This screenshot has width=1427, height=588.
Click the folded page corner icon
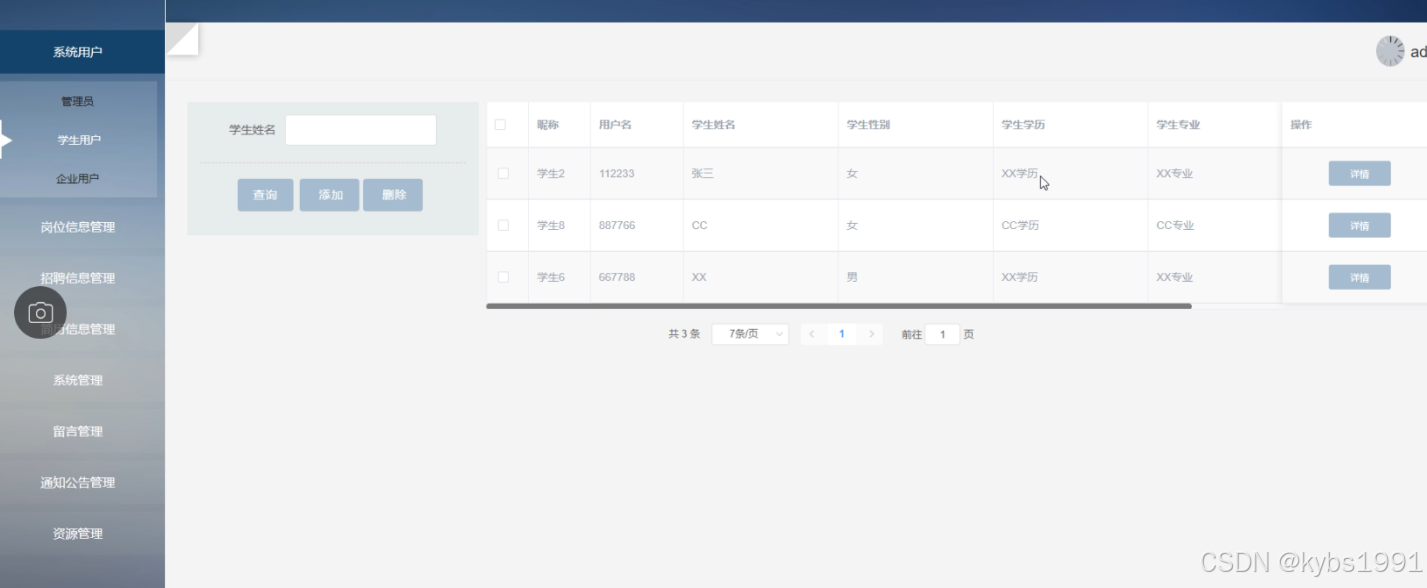pyautogui.click(x=182, y=39)
